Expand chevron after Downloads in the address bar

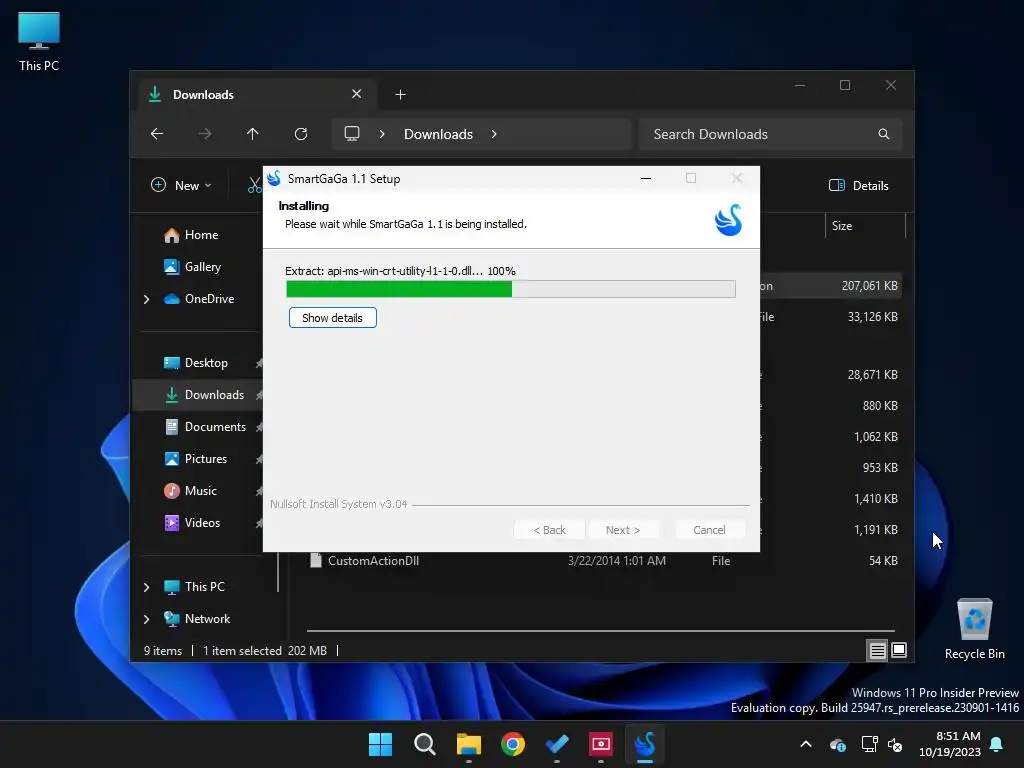pyautogui.click(x=494, y=134)
